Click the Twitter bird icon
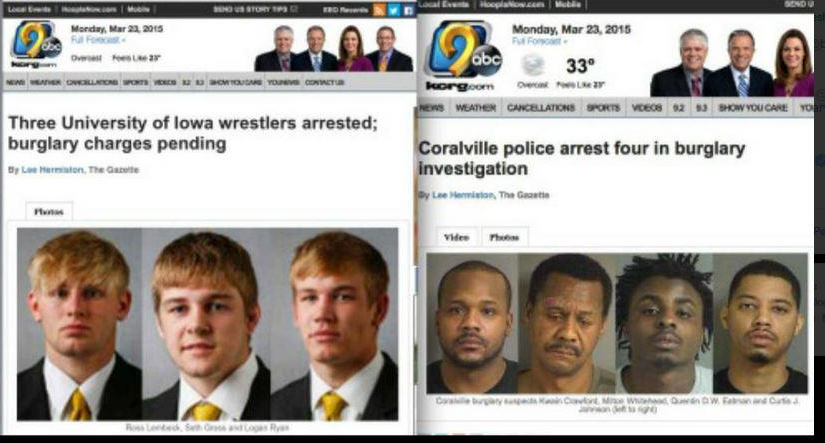The image size is (825, 443). pyautogui.click(x=394, y=10)
